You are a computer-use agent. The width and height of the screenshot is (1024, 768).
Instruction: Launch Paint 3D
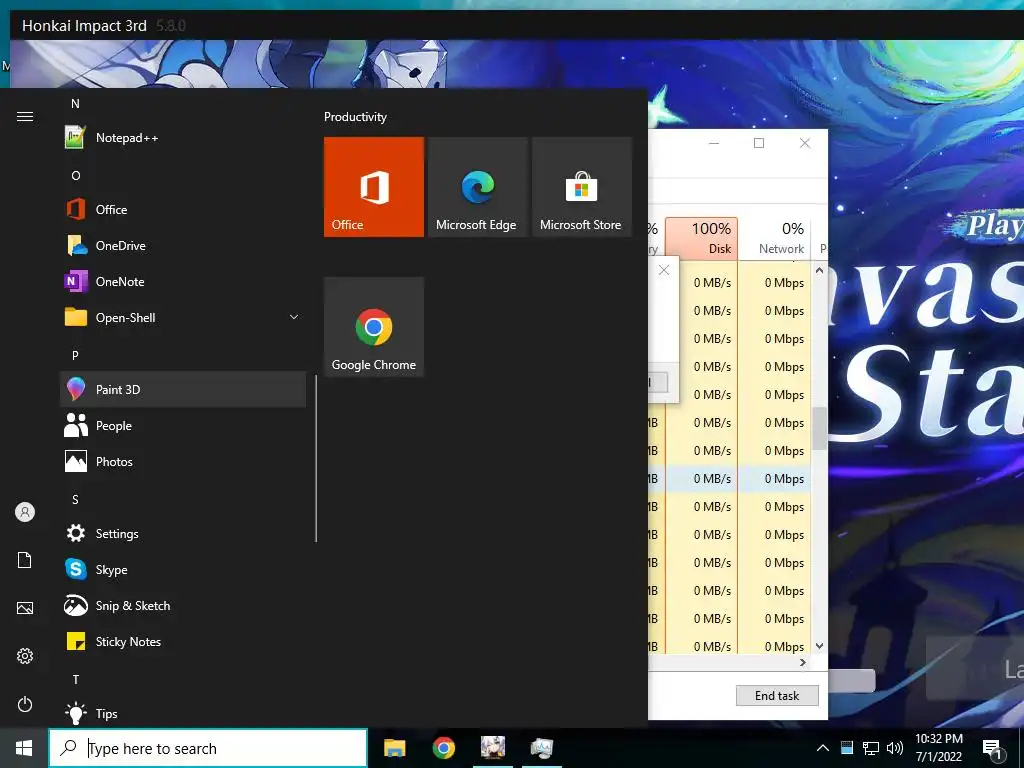183,389
